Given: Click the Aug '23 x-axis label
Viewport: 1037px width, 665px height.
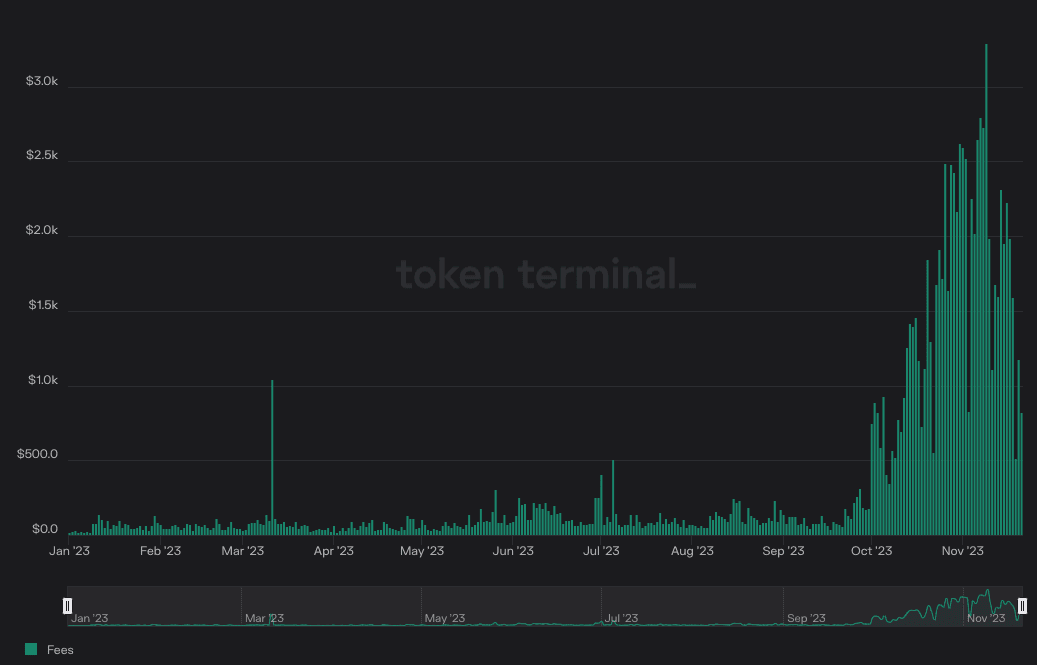Looking at the screenshot, I should point(692,551).
